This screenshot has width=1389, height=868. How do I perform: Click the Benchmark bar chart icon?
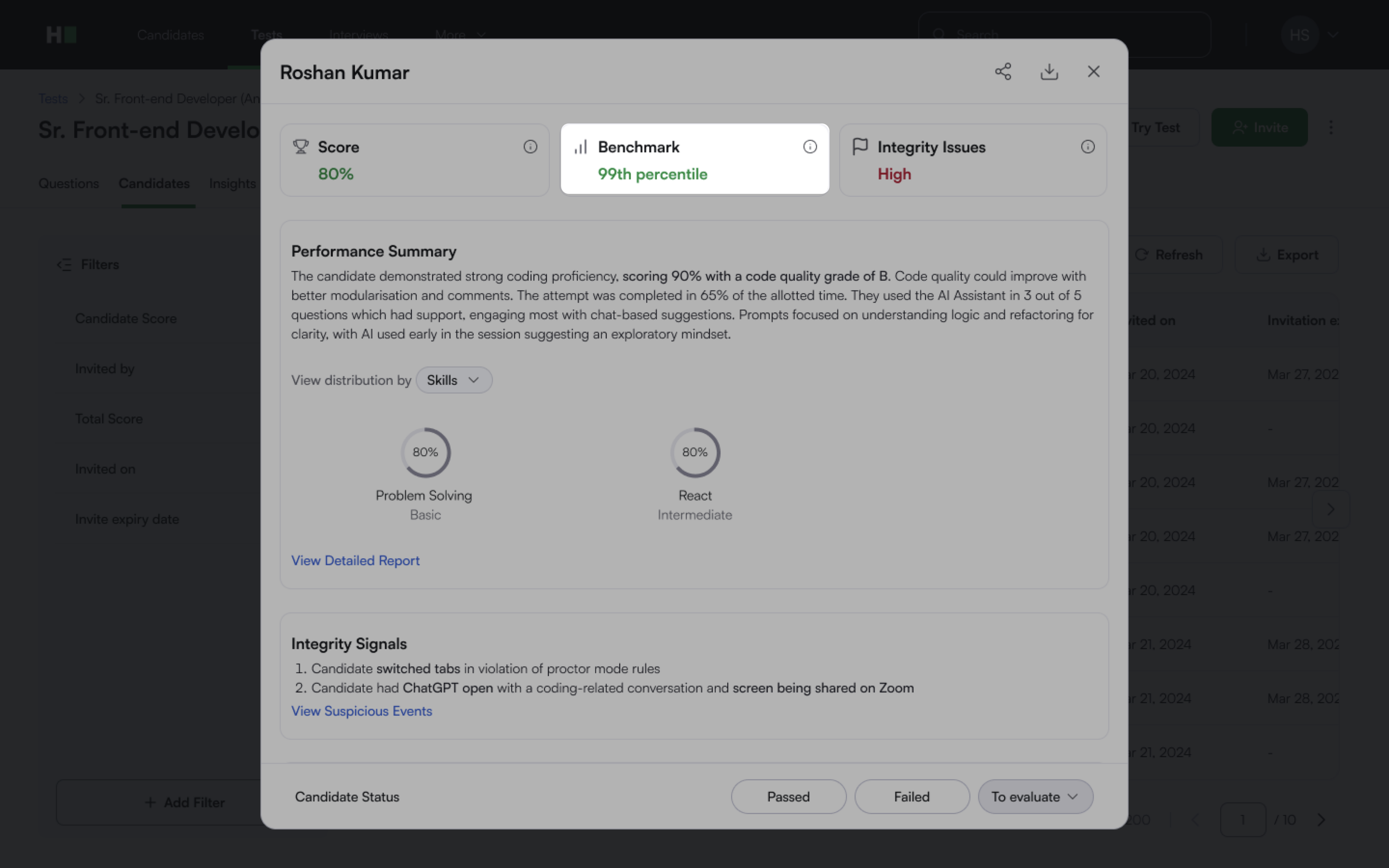(580, 147)
